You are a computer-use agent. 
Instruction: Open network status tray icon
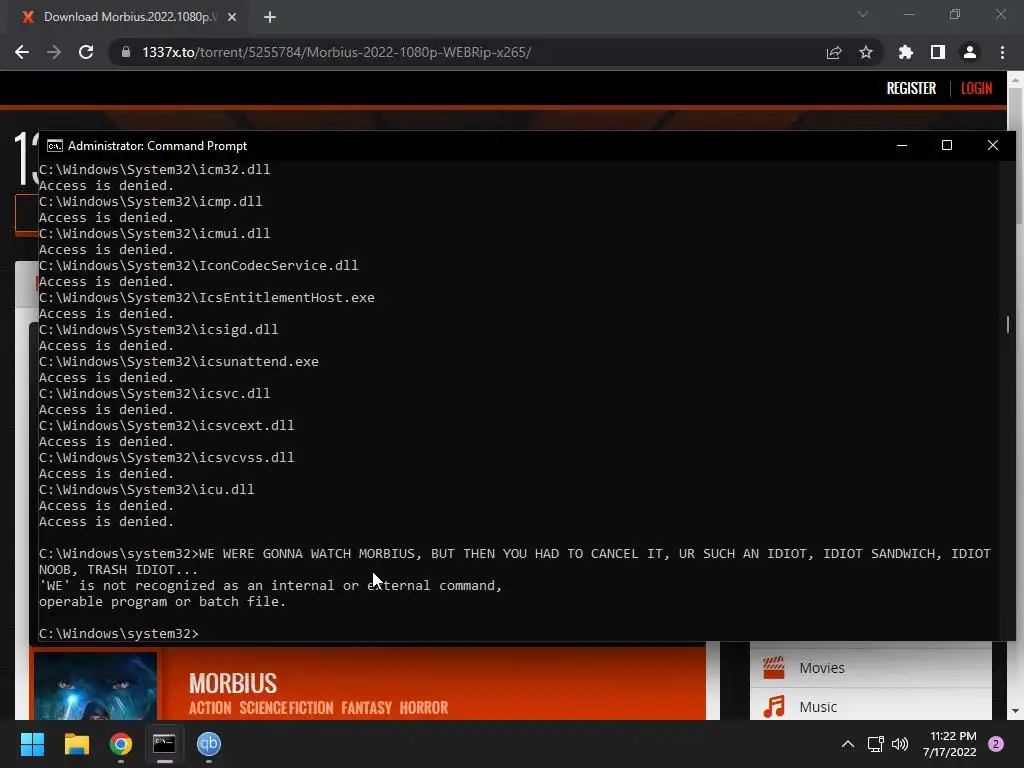pyautogui.click(x=876, y=744)
